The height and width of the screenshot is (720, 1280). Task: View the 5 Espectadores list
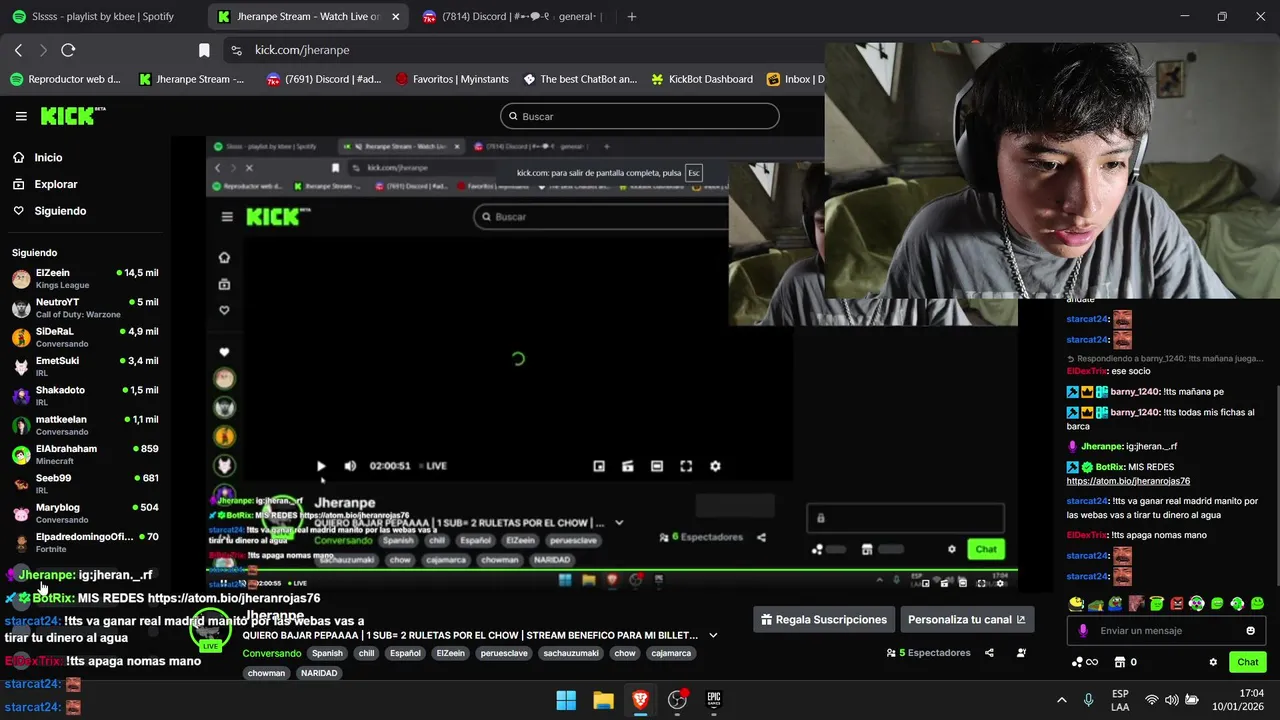point(928,653)
